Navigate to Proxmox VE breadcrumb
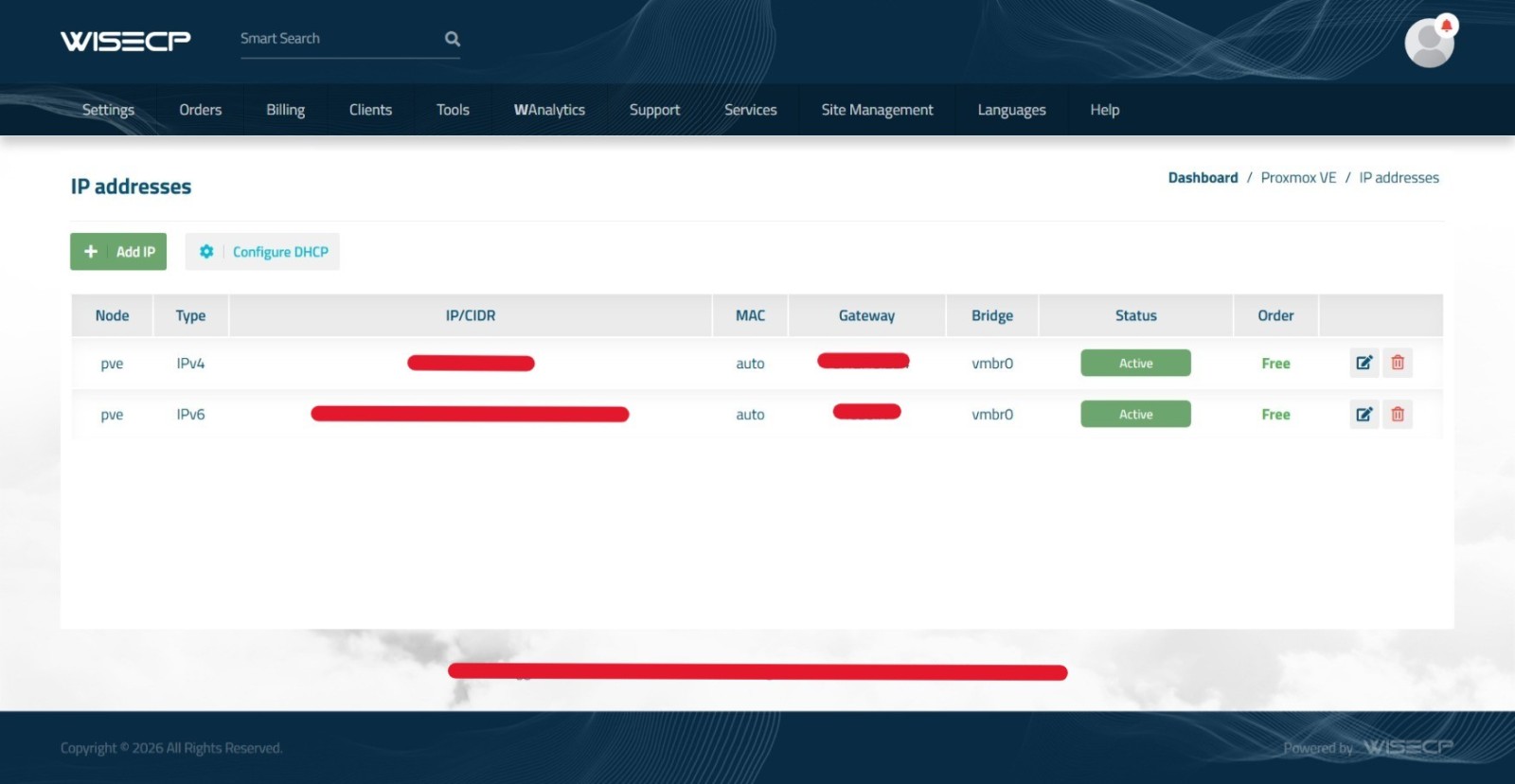This screenshot has height=784, width=1515. (x=1298, y=178)
